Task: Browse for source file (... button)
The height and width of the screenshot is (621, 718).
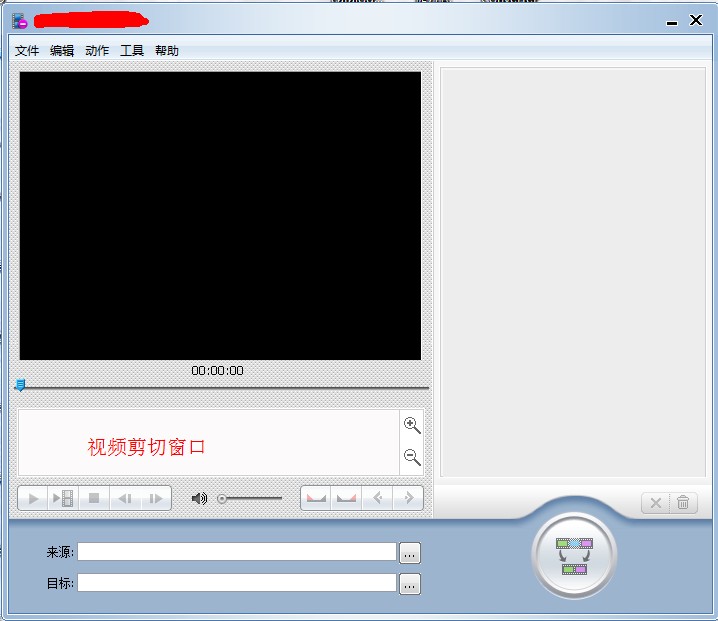Action: point(410,553)
